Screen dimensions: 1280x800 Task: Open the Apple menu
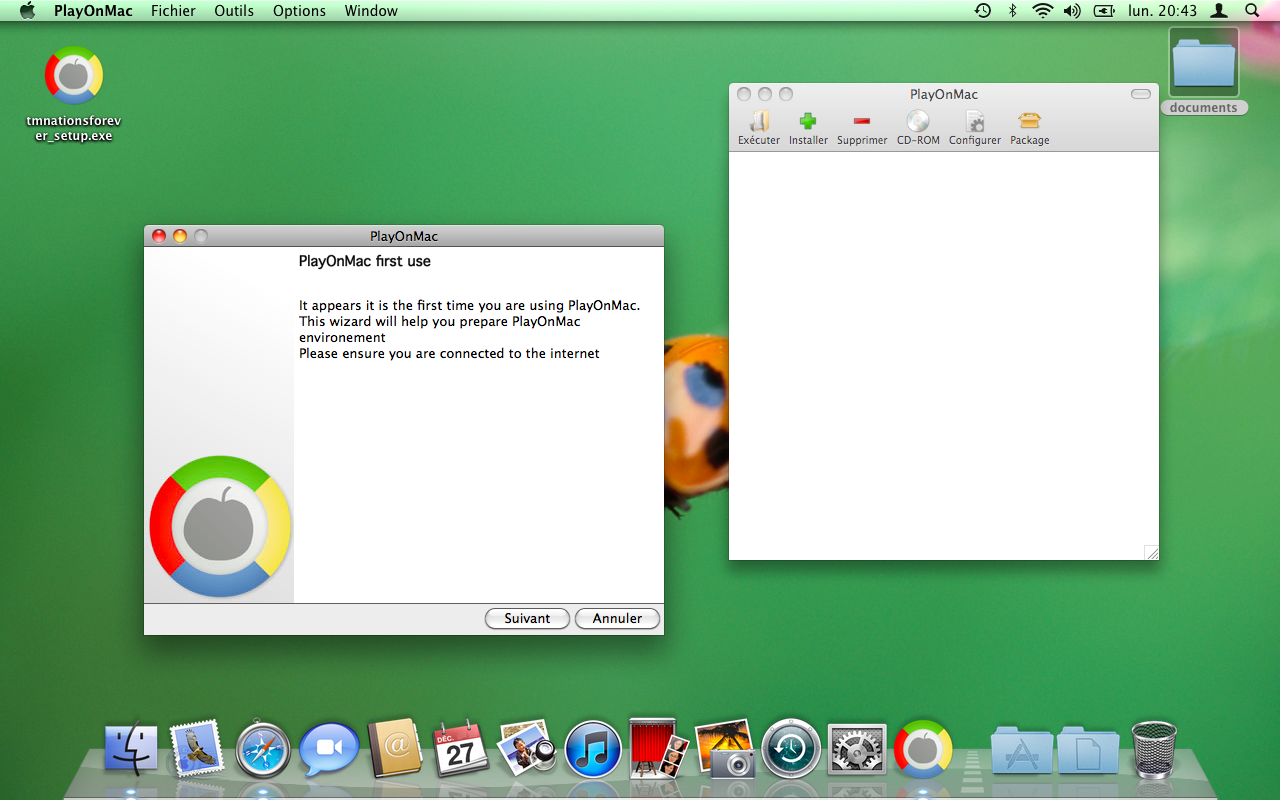pyautogui.click(x=27, y=11)
